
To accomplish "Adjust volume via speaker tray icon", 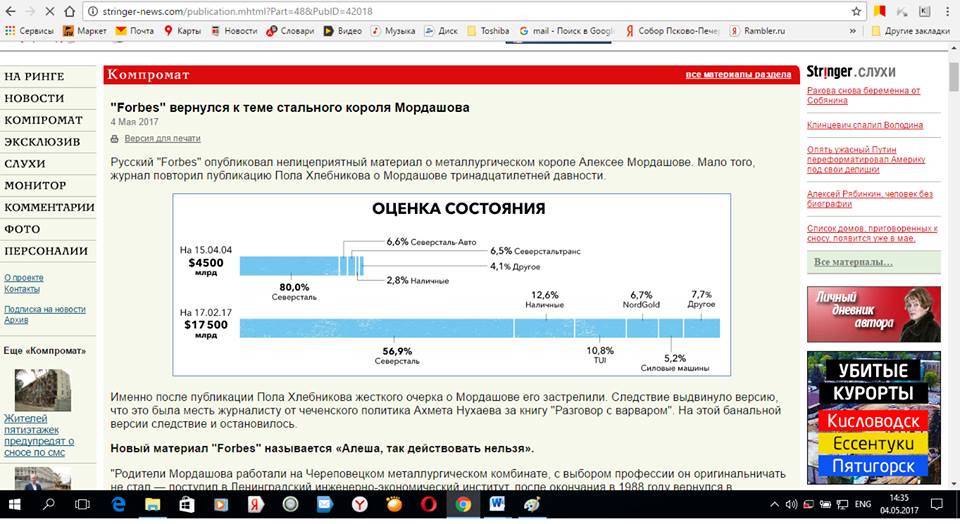I will [x=791, y=504].
